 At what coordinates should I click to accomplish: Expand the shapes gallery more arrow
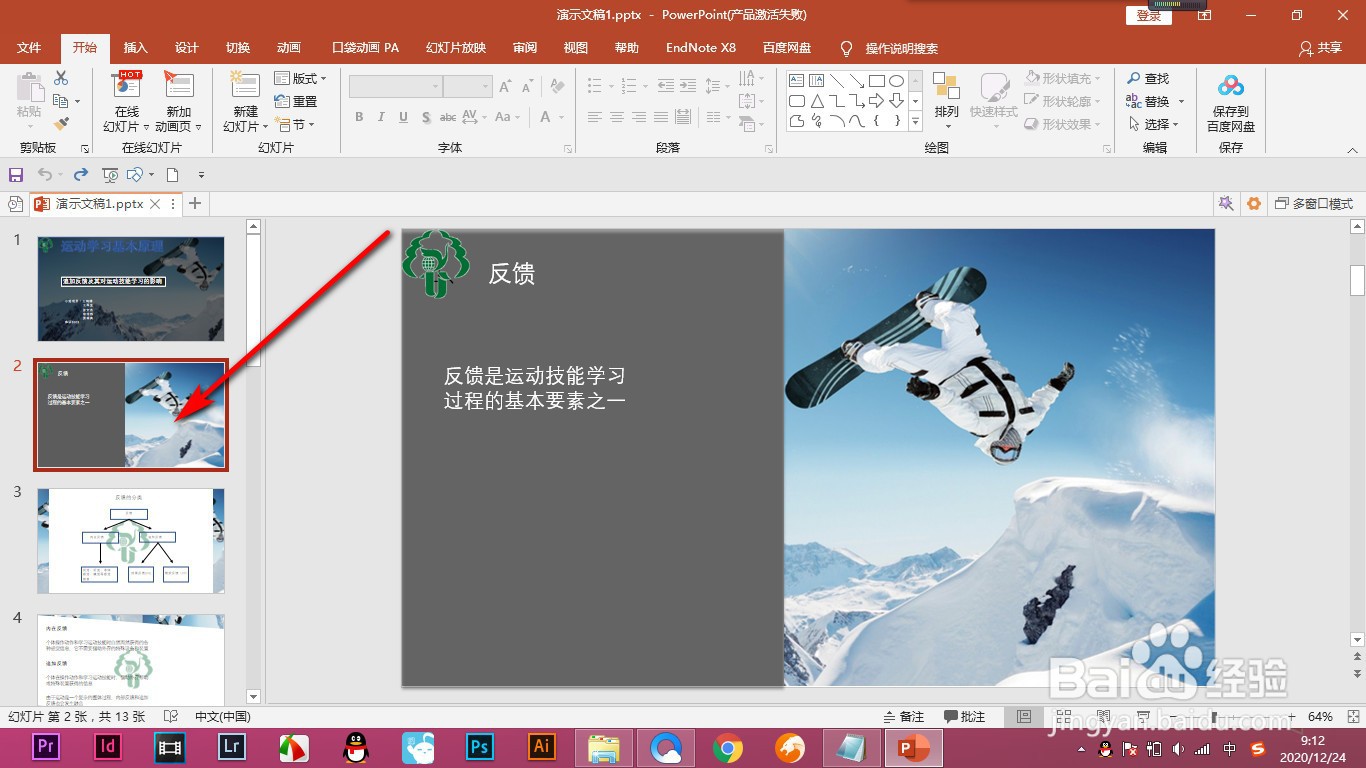point(916,121)
